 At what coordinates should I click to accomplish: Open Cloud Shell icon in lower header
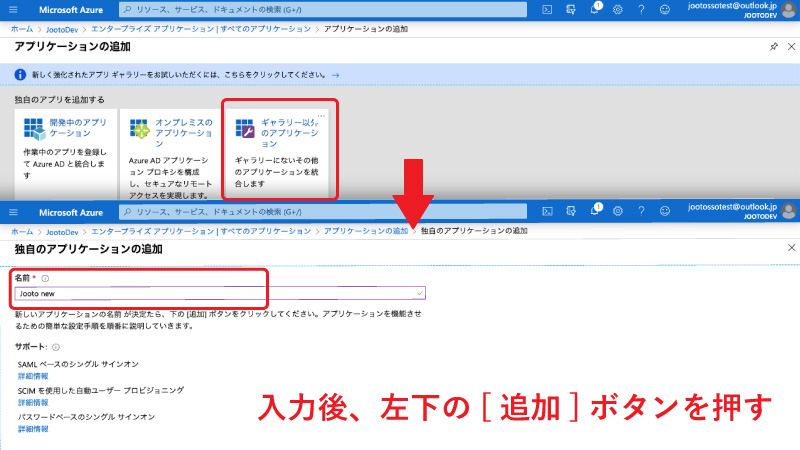(x=547, y=211)
